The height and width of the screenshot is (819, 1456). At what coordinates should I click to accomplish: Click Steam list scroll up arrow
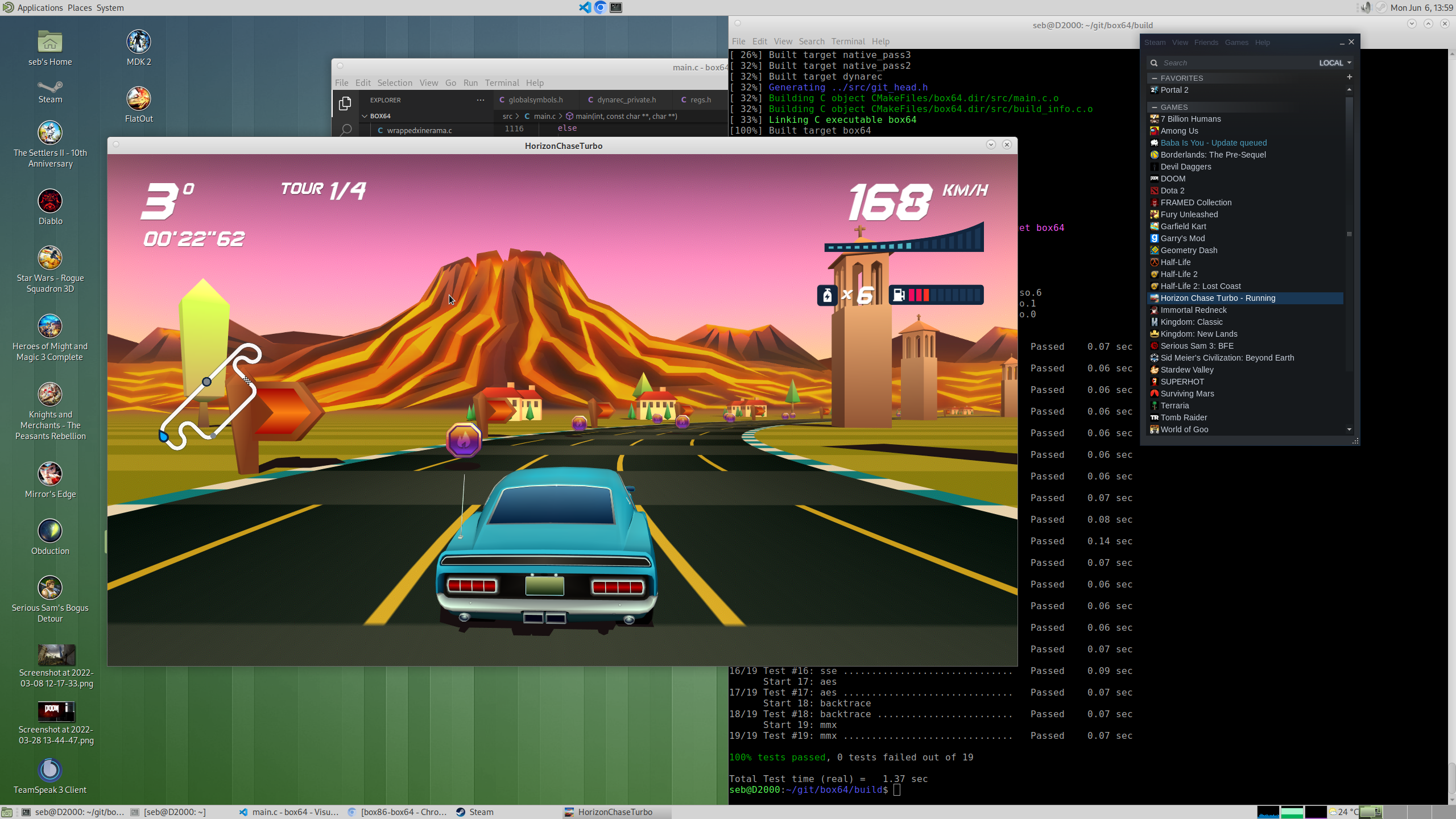(1349, 90)
